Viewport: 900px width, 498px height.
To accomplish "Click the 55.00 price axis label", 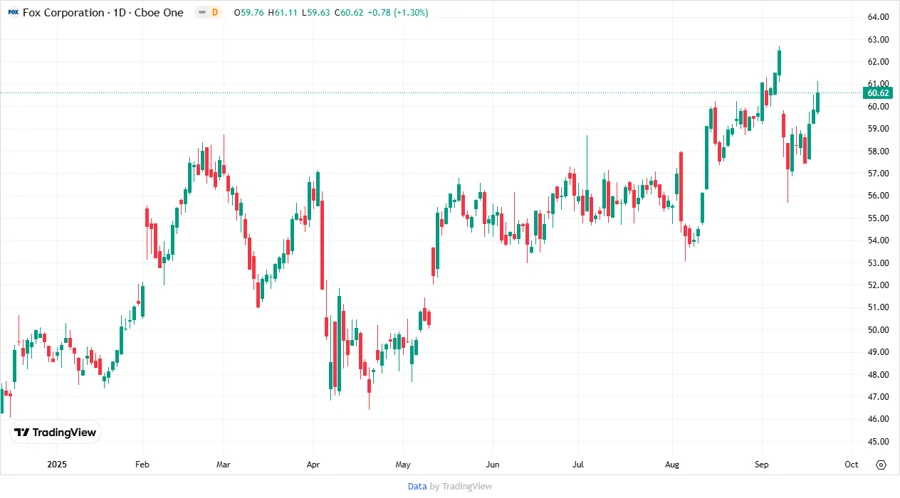I will 878,218.
